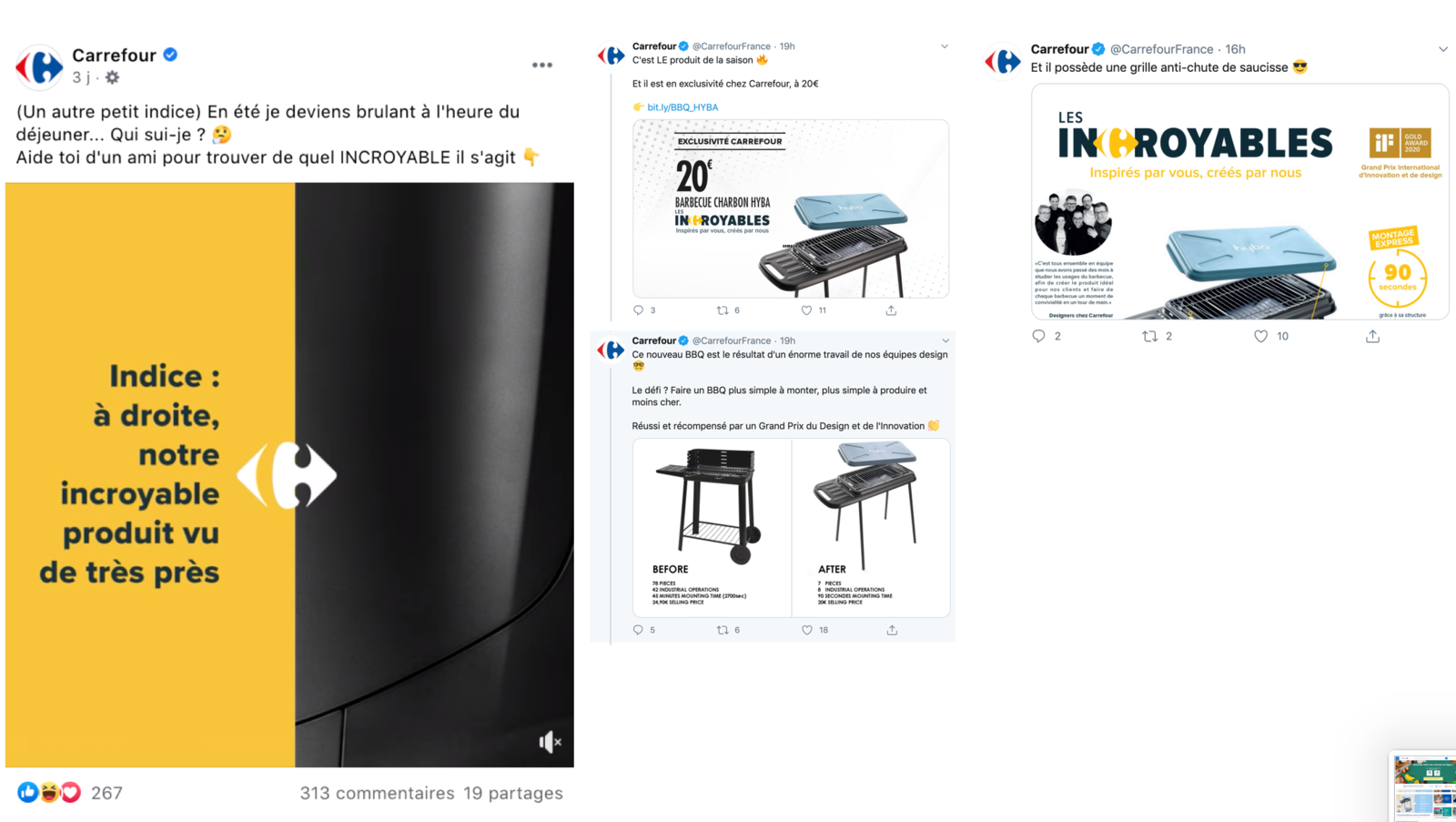
Task: Share the before/after BBQ tweet
Action: pos(892,630)
